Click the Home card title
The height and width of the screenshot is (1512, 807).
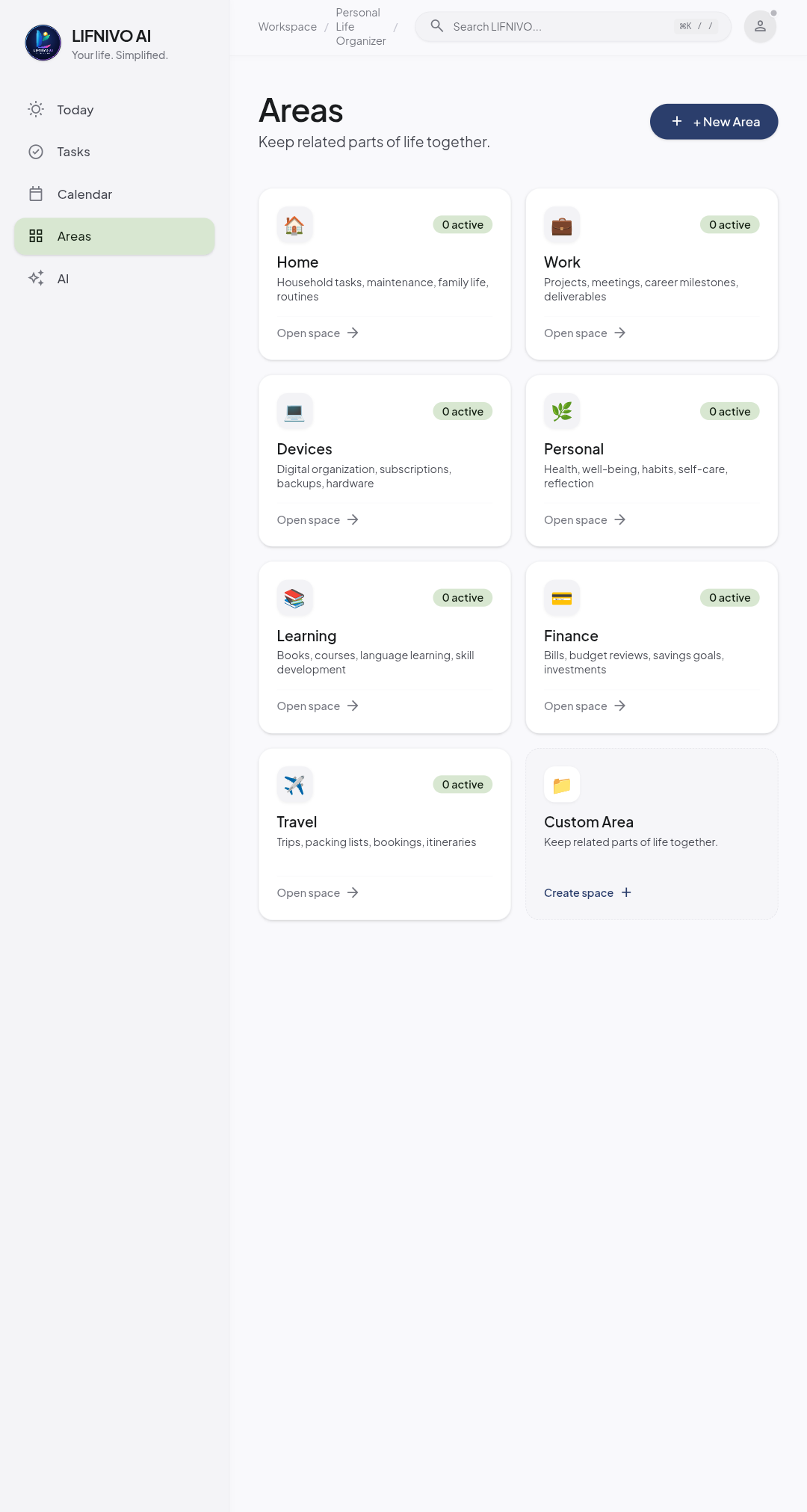pyautogui.click(x=297, y=262)
